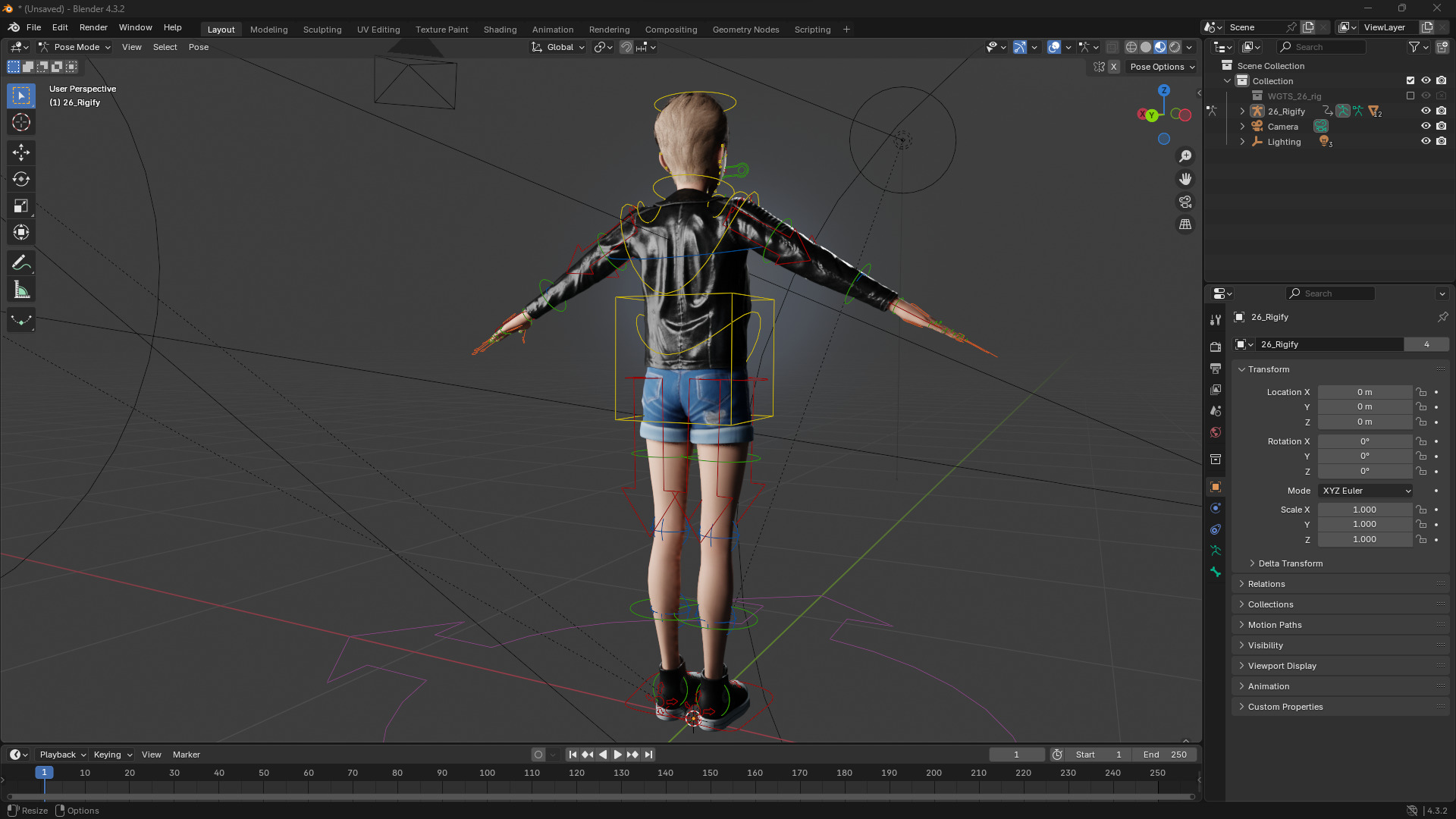Click the End frame 250 field
Screen dimensions: 1456x819
click(1166, 755)
